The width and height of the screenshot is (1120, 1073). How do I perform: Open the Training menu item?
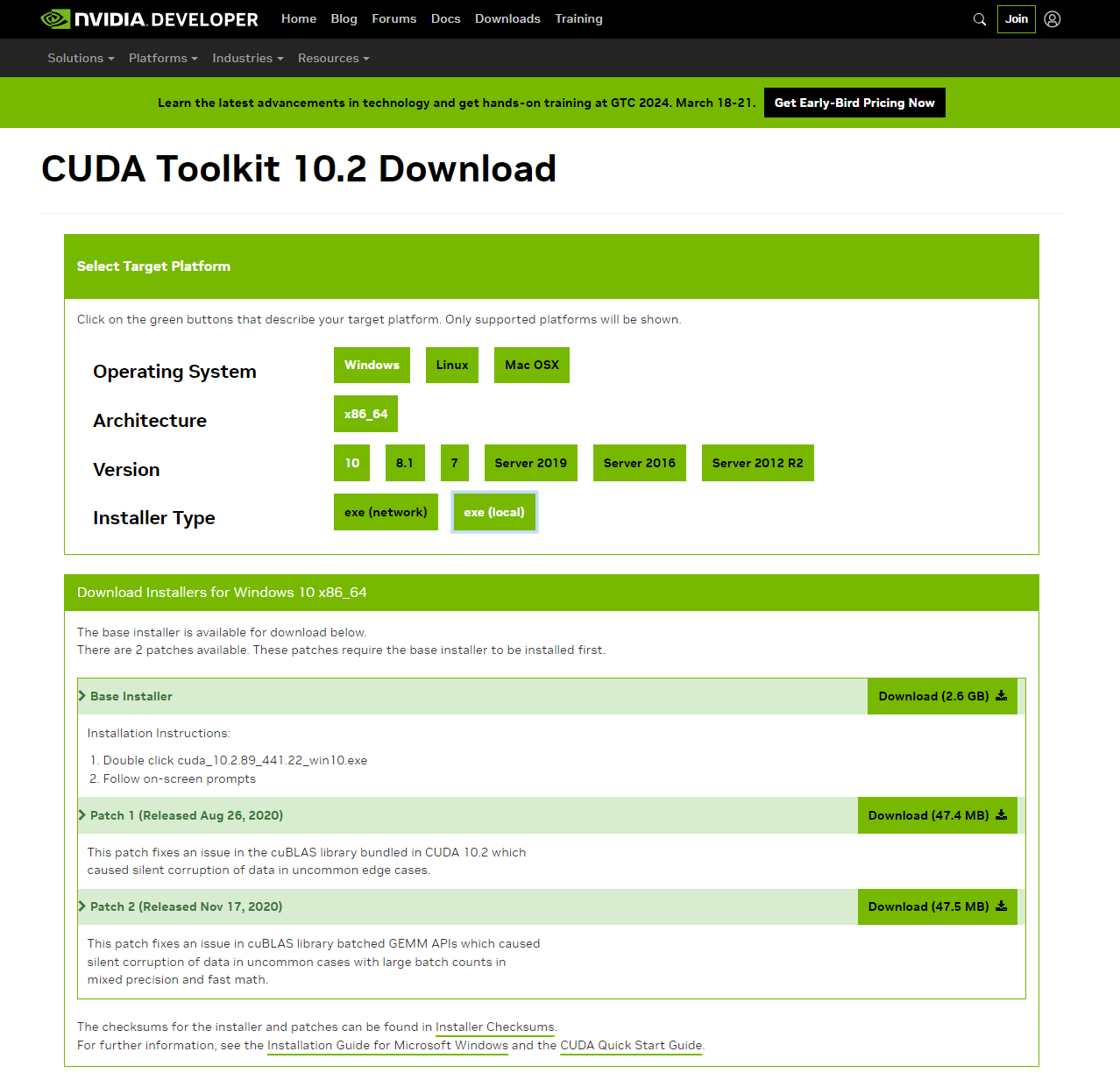[578, 18]
